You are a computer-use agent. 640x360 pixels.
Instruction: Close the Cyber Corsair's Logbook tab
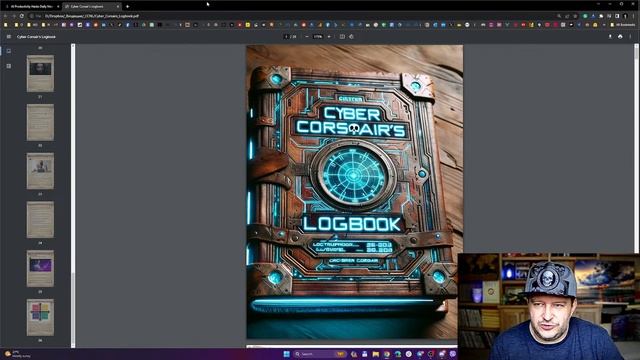click(x=118, y=7)
